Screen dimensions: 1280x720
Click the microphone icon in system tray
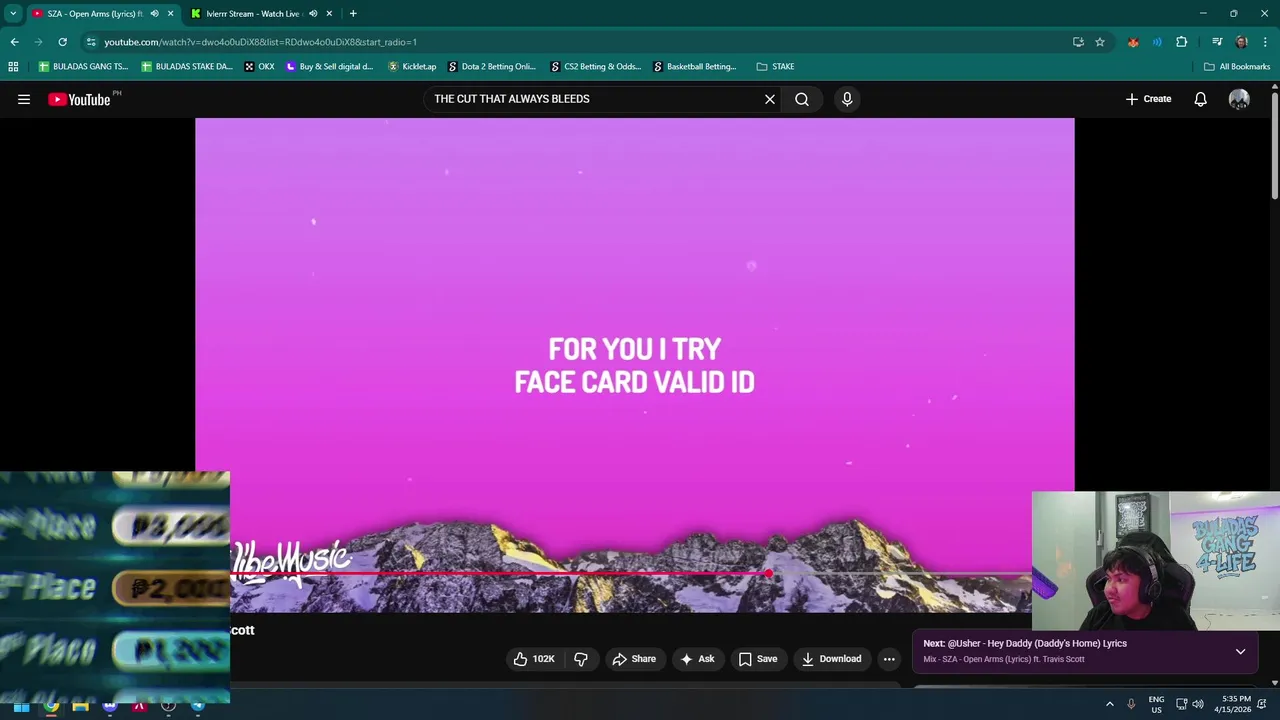pyautogui.click(x=1131, y=705)
